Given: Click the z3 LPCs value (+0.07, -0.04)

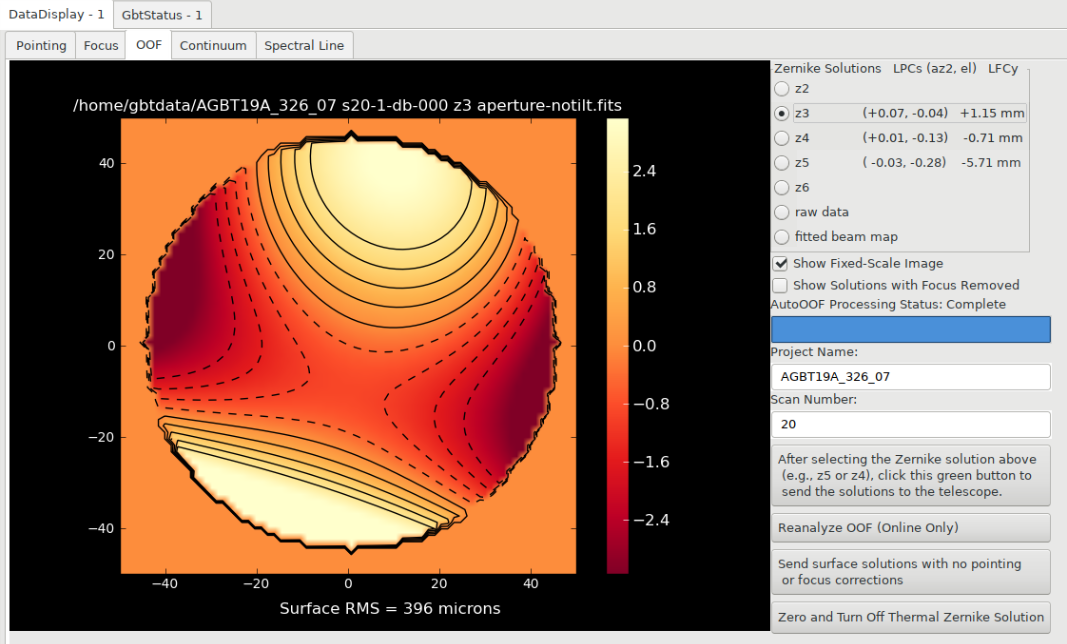Looking at the screenshot, I should pyautogui.click(x=905, y=113).
